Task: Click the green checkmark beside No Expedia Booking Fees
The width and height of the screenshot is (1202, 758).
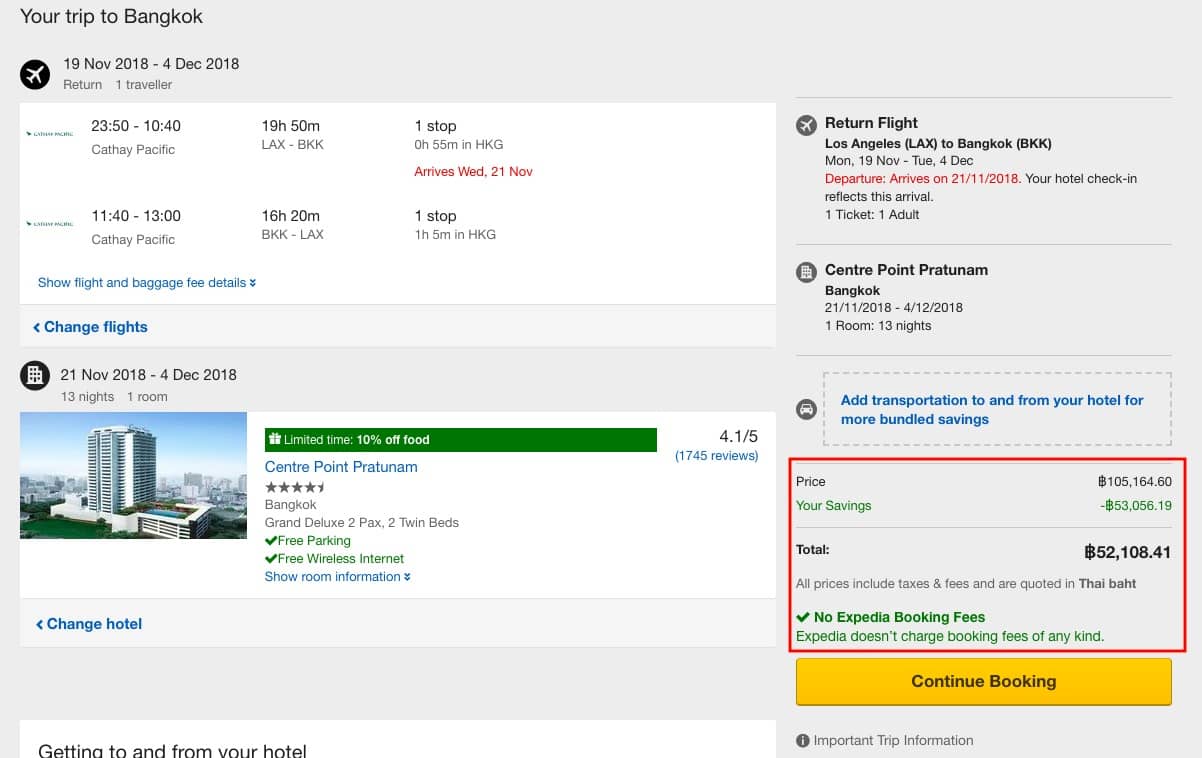Action: 803,617
